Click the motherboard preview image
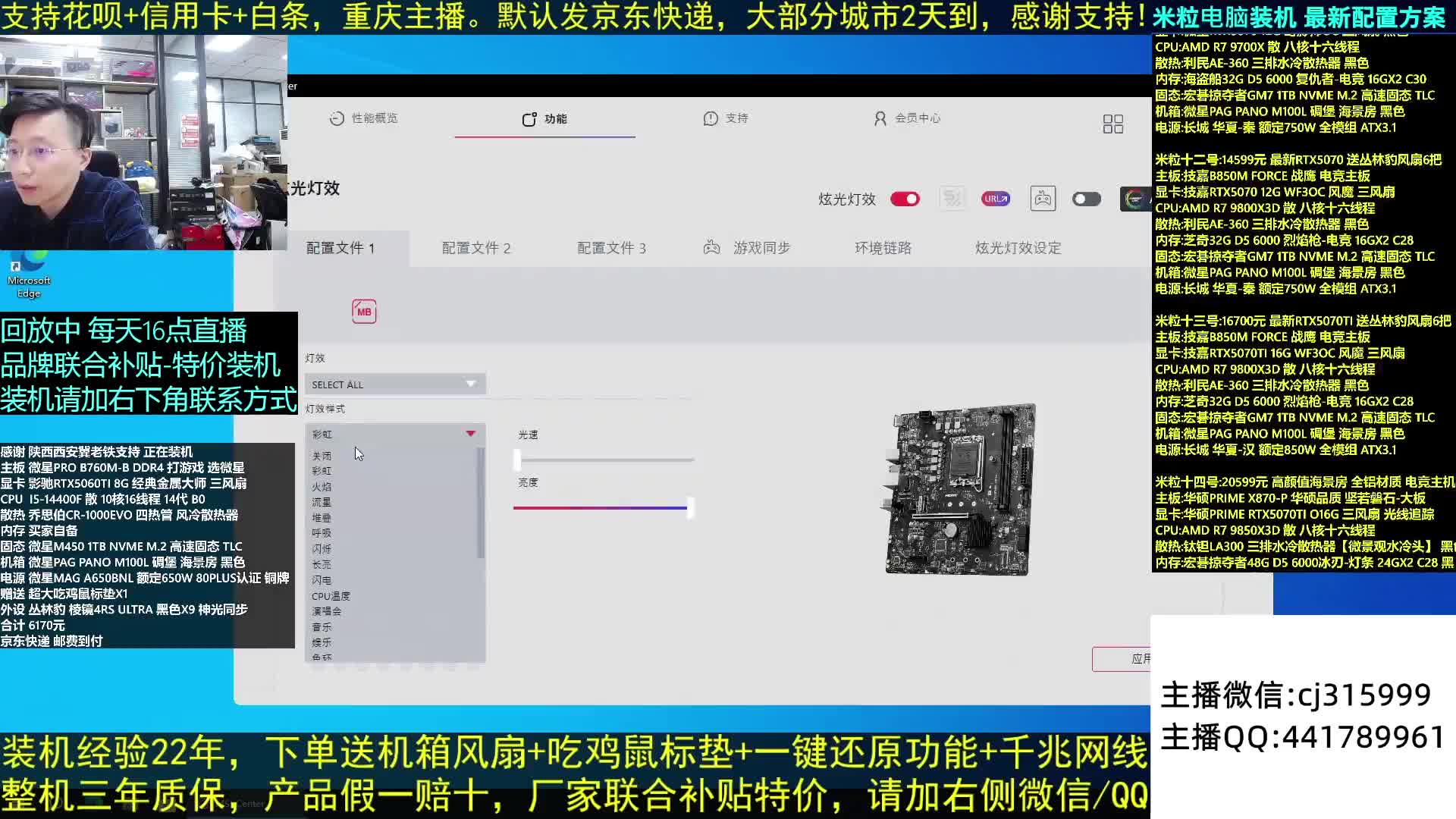 click(x=960, y=490)
